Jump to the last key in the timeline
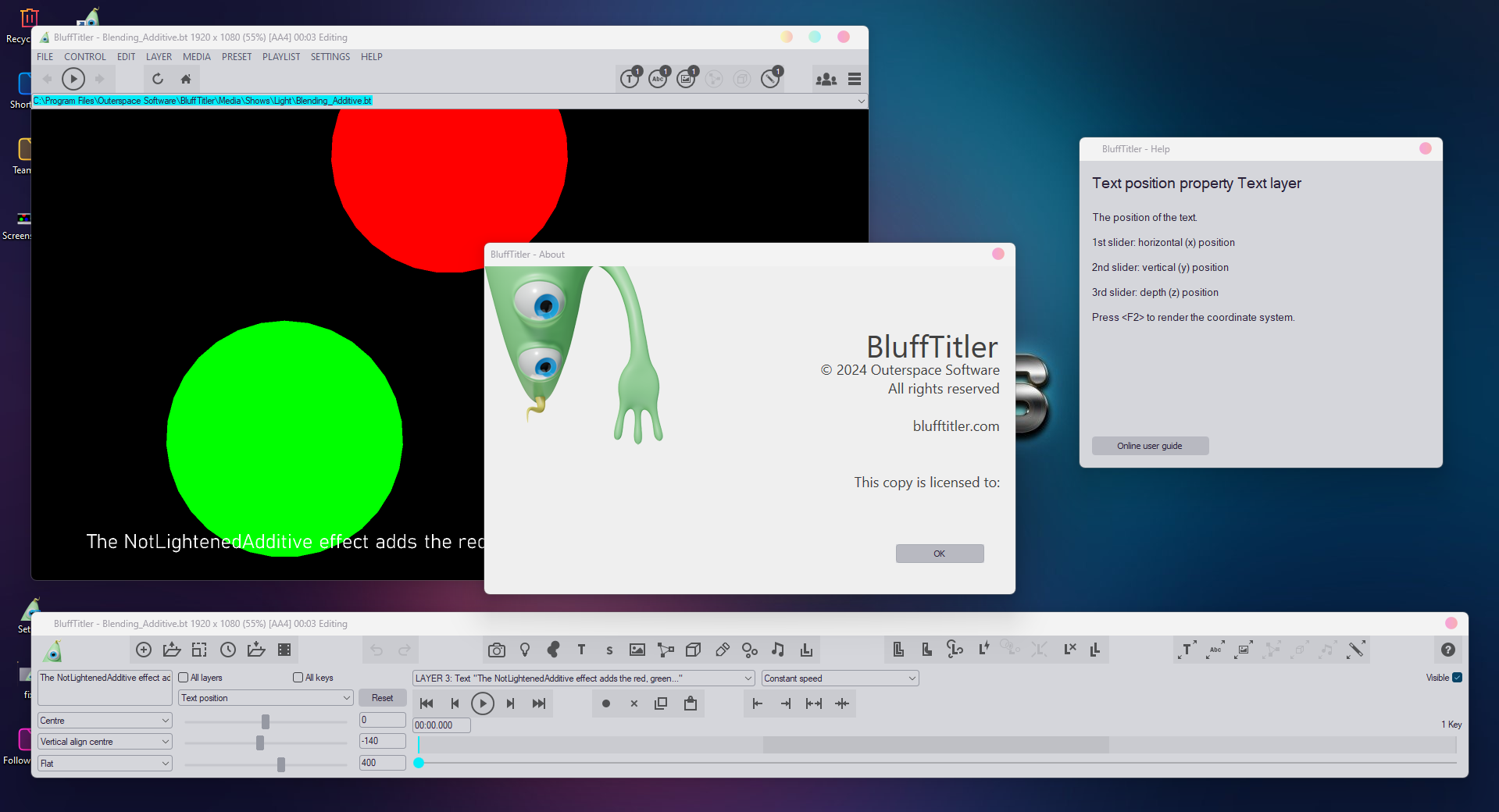The image size is (1499, 812). [x=539, y=703]
